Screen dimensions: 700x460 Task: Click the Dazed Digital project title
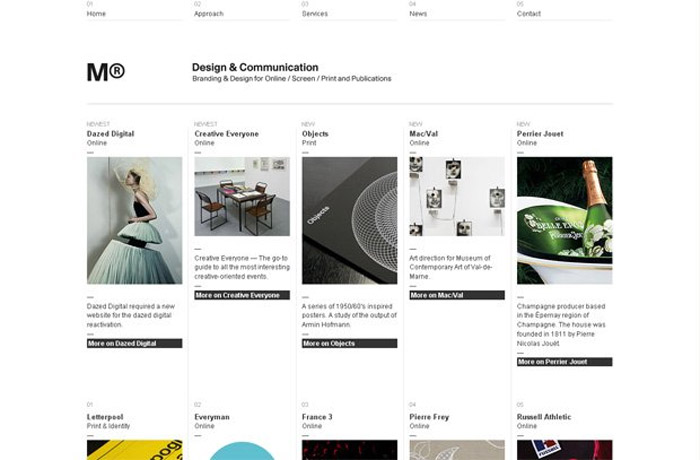point(110,134)
